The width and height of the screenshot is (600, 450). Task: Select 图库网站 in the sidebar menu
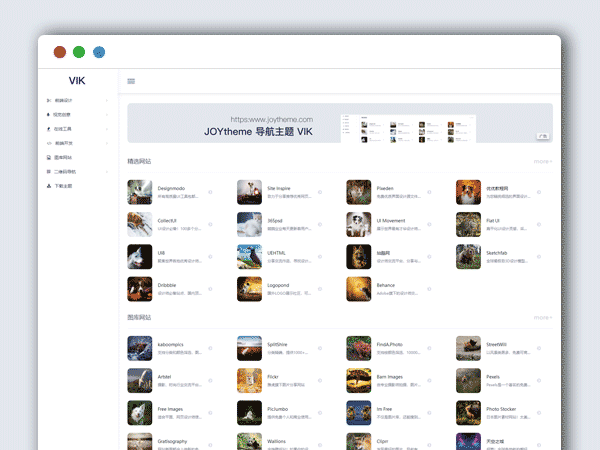pos(64,158)
